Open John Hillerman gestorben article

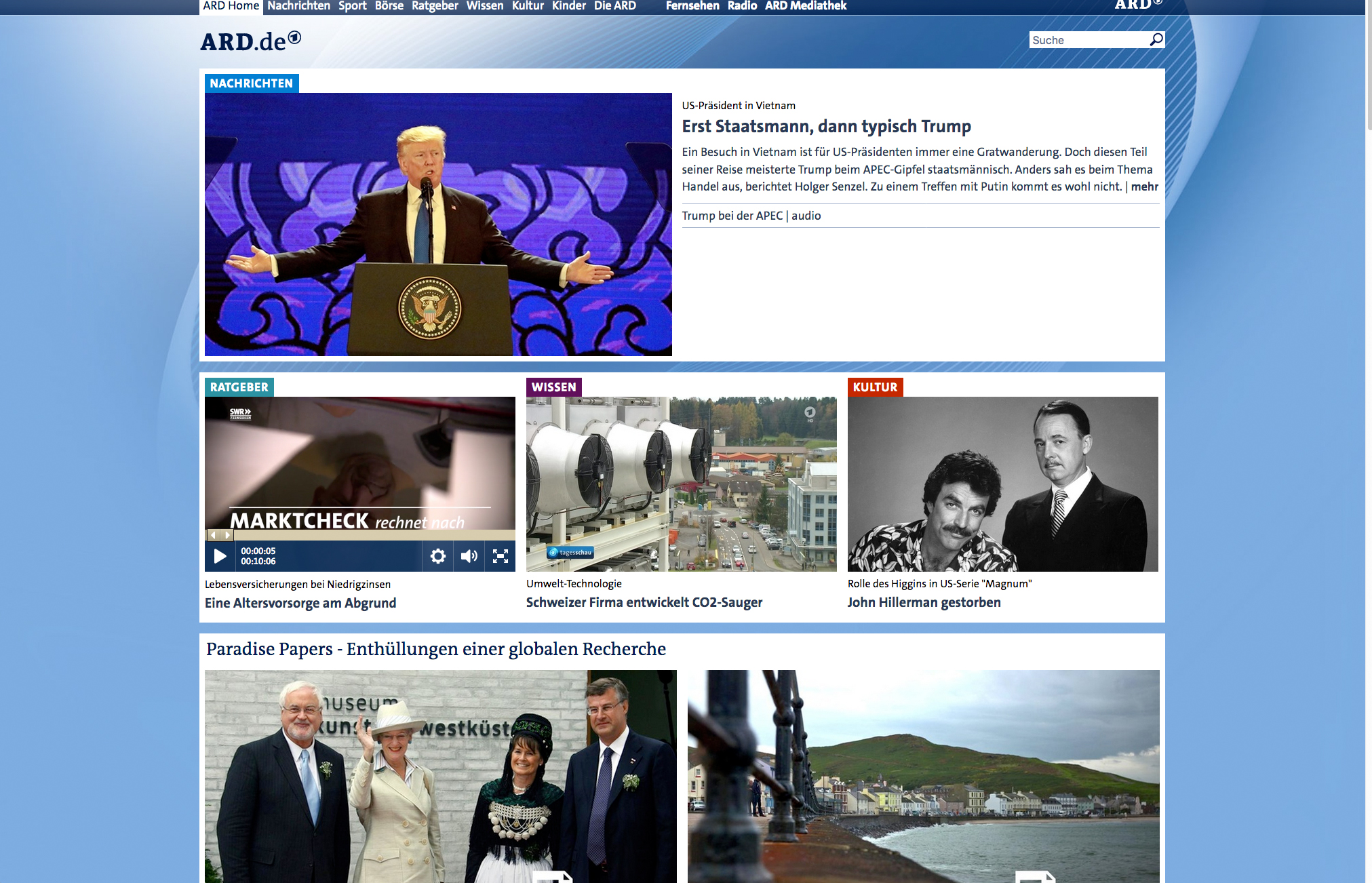tap(924, 602)
